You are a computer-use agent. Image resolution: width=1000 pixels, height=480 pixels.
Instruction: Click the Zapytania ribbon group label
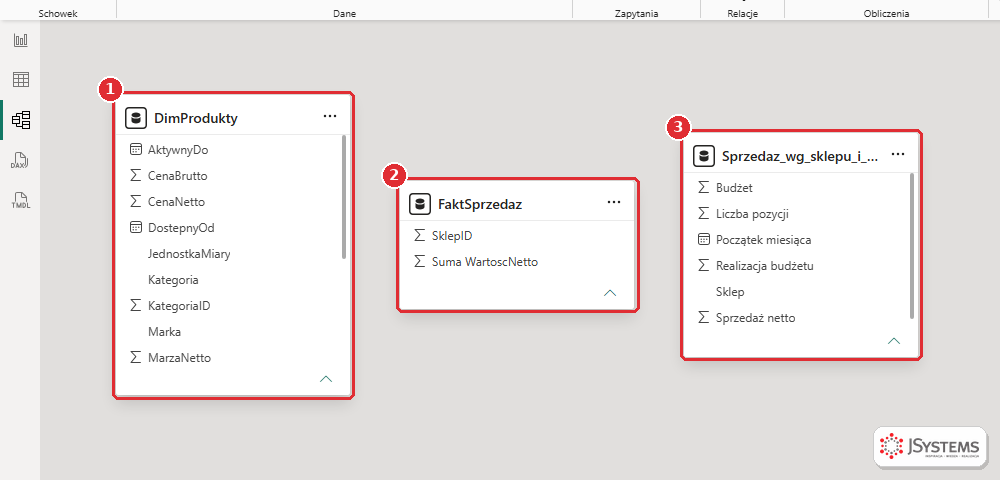(x=636, y=13)
